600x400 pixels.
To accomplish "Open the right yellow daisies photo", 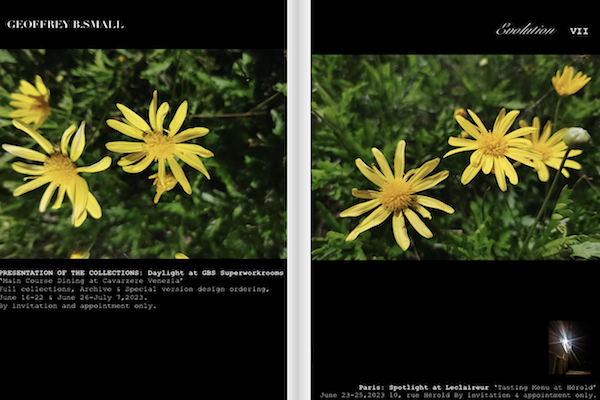I will tap(455, 157).
